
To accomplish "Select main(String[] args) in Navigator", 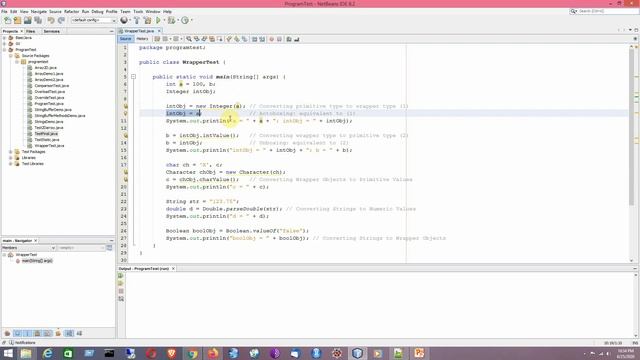I will pyautogui.click(x=37, y=260).
